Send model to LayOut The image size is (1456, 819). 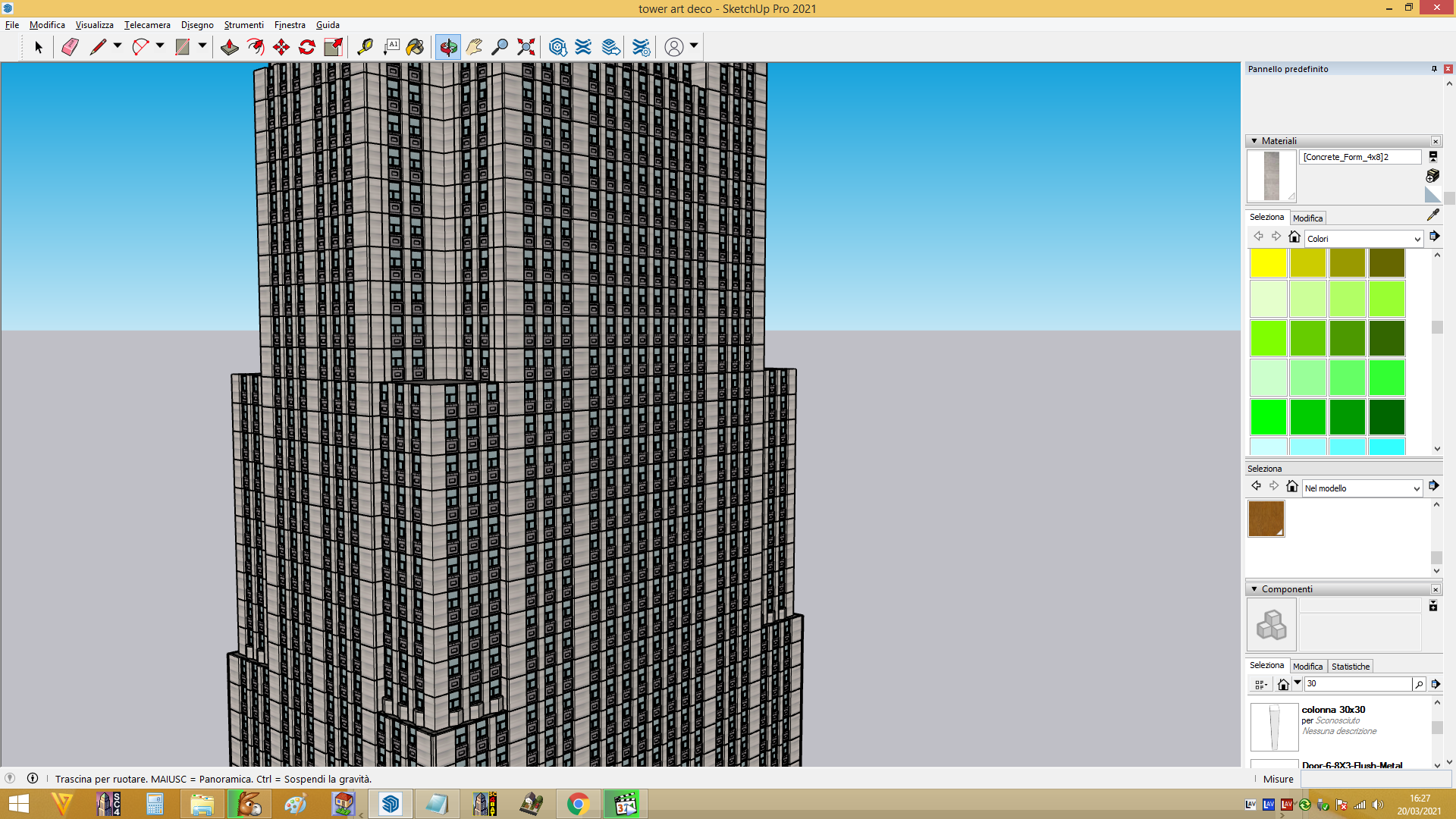(x=611, y=47)
